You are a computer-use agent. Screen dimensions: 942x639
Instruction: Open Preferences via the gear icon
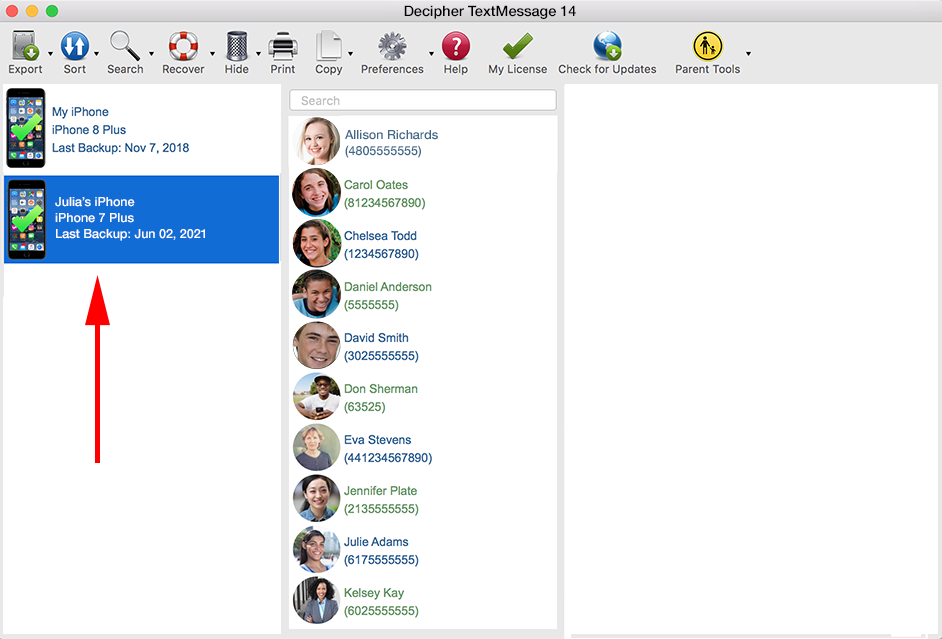click(x=391, y=46)
